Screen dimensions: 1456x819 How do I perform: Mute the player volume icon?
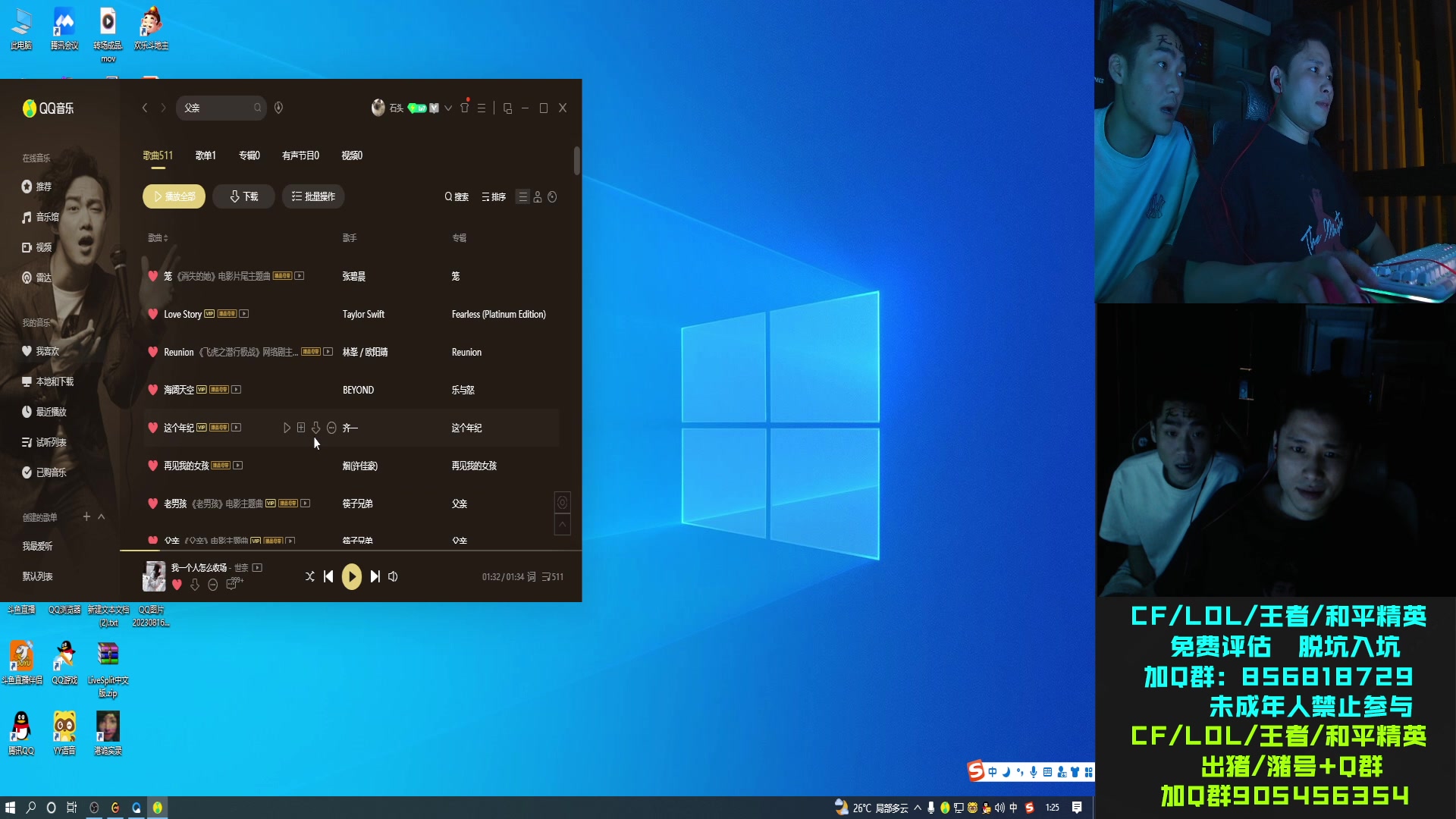coord(393,576)
